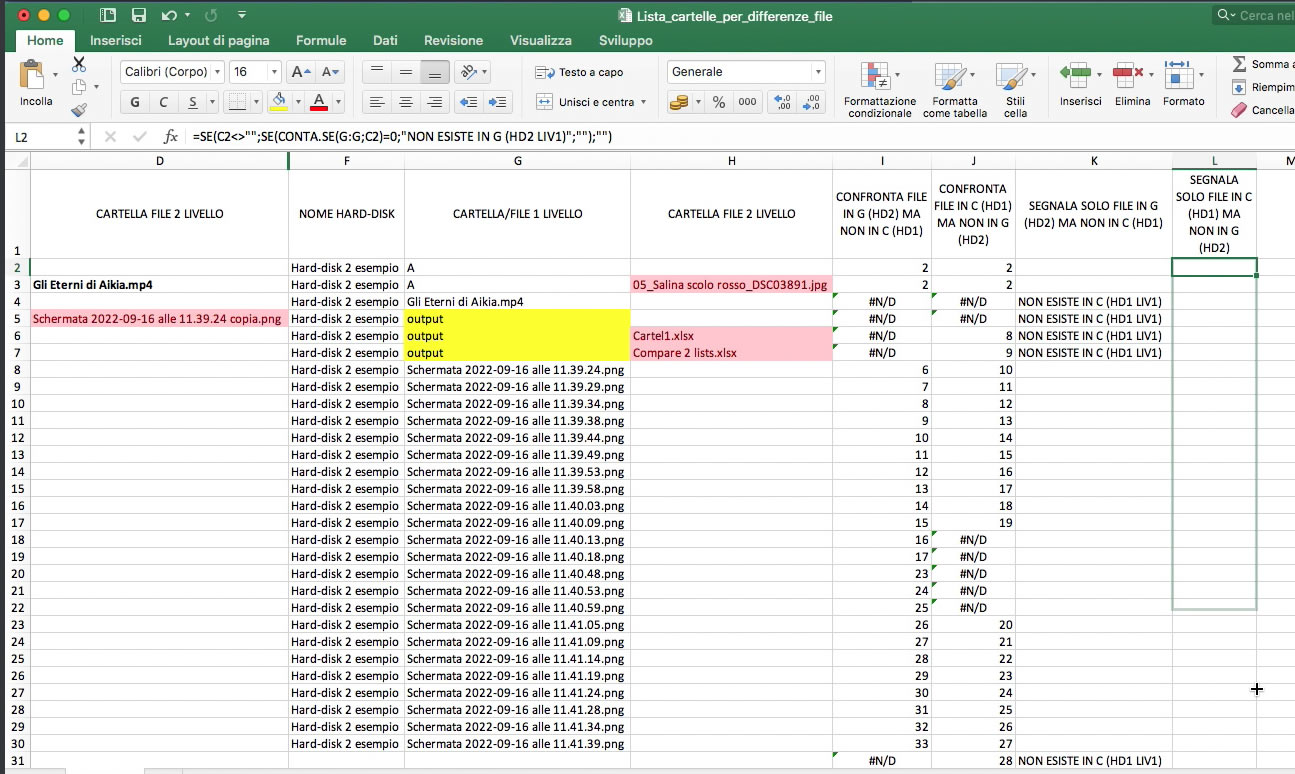Open Formattazione condizionale
Image resolution: width=1295 pixels, height=774 pixels.
(x=879, y=90)
